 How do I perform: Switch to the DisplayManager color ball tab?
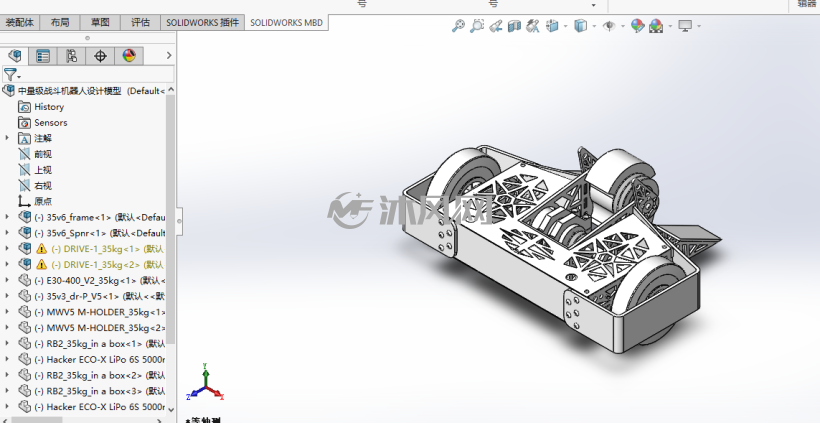(x=129, y=55)
